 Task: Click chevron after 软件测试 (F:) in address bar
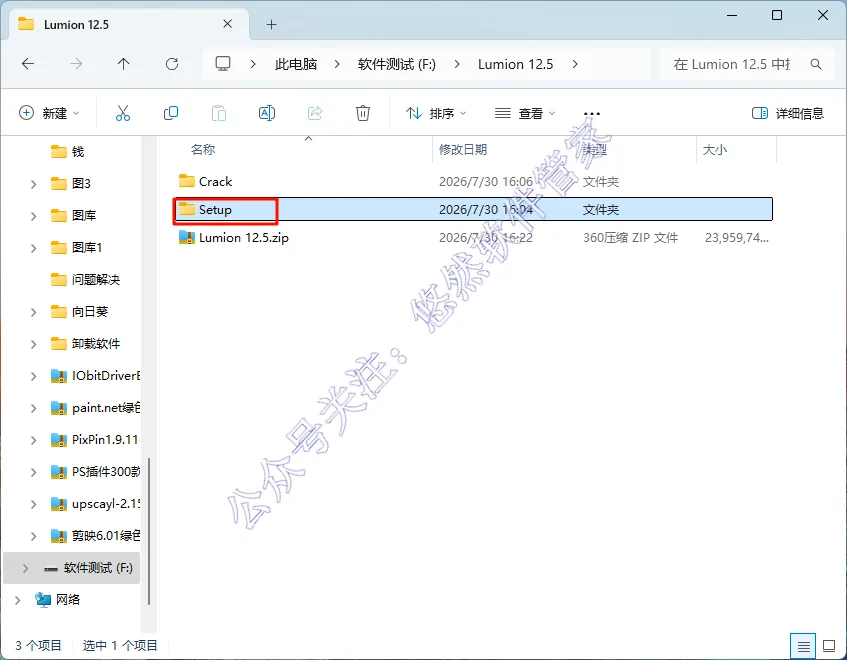pos(457,64)
